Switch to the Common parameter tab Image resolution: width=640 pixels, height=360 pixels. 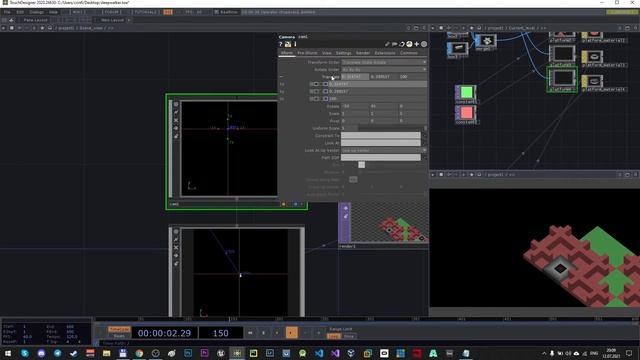(x=409, y=53)
